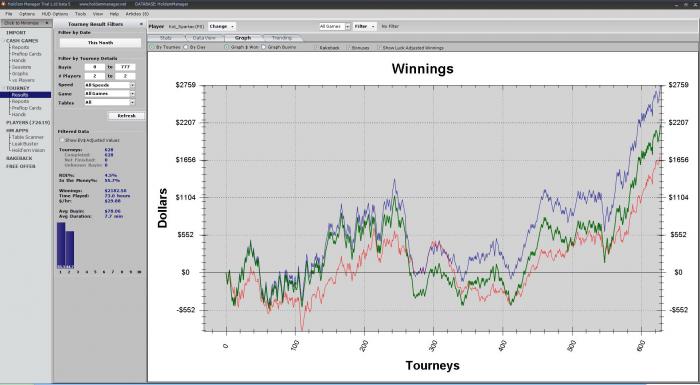Select CASH GAMES in the sidebar

pyautogui.click(x=22, y=41)
